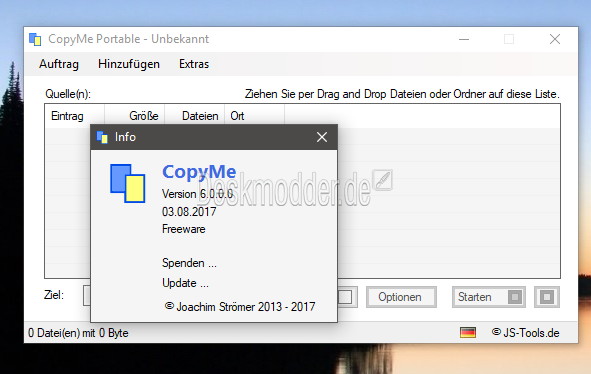Close the Info dialog
The width and height of the screenshot is (591, 374).
pyautogui.click(x=322, y=137)
